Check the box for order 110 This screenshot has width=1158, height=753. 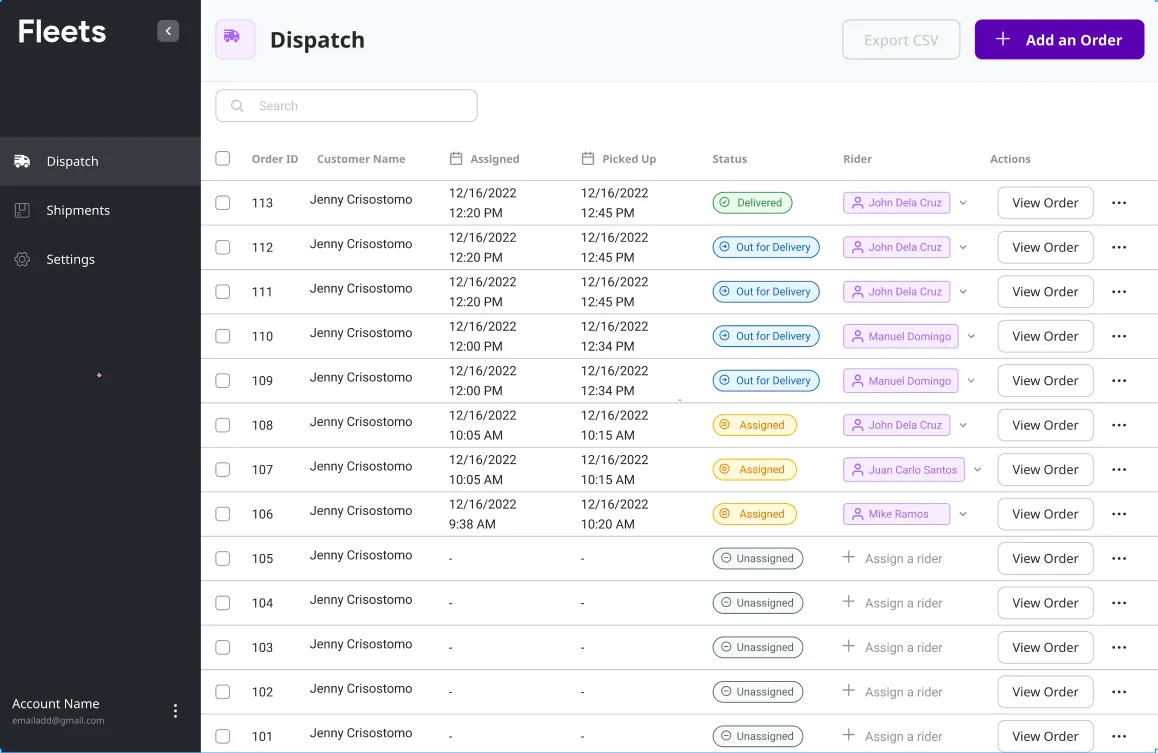pos(222,337)
